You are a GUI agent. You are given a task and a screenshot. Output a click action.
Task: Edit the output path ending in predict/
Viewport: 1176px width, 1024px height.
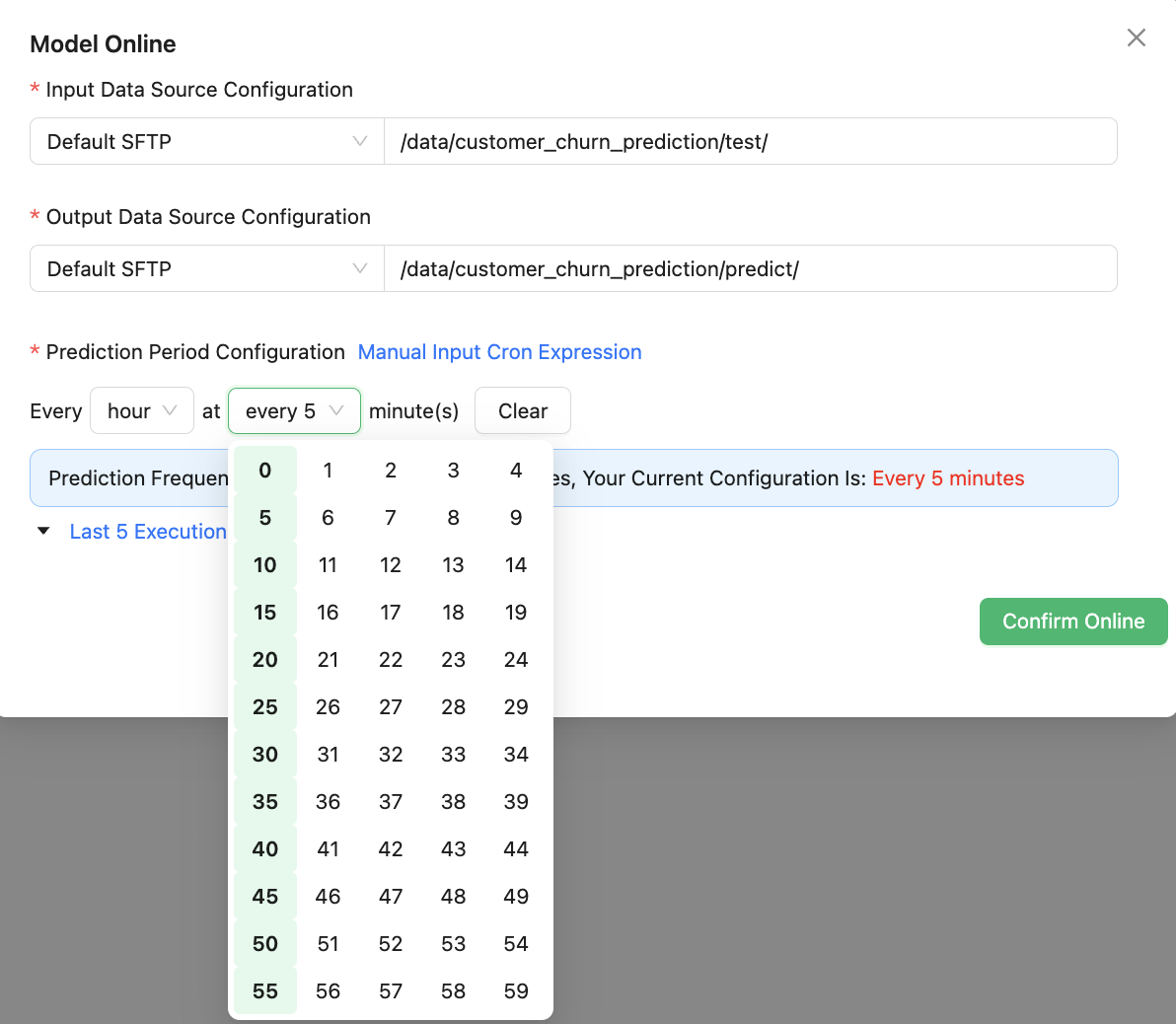point(750,268)
